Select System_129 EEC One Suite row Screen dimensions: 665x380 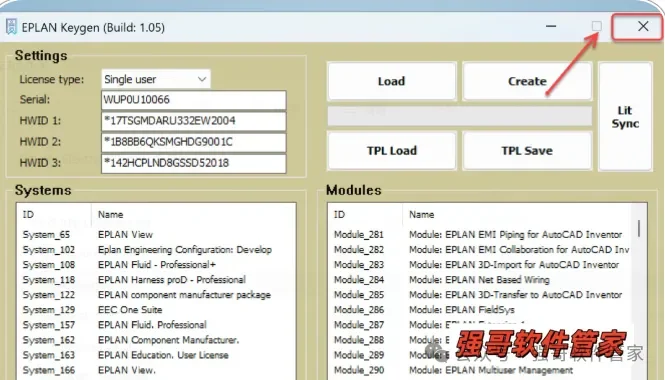(x=156, y=310)
